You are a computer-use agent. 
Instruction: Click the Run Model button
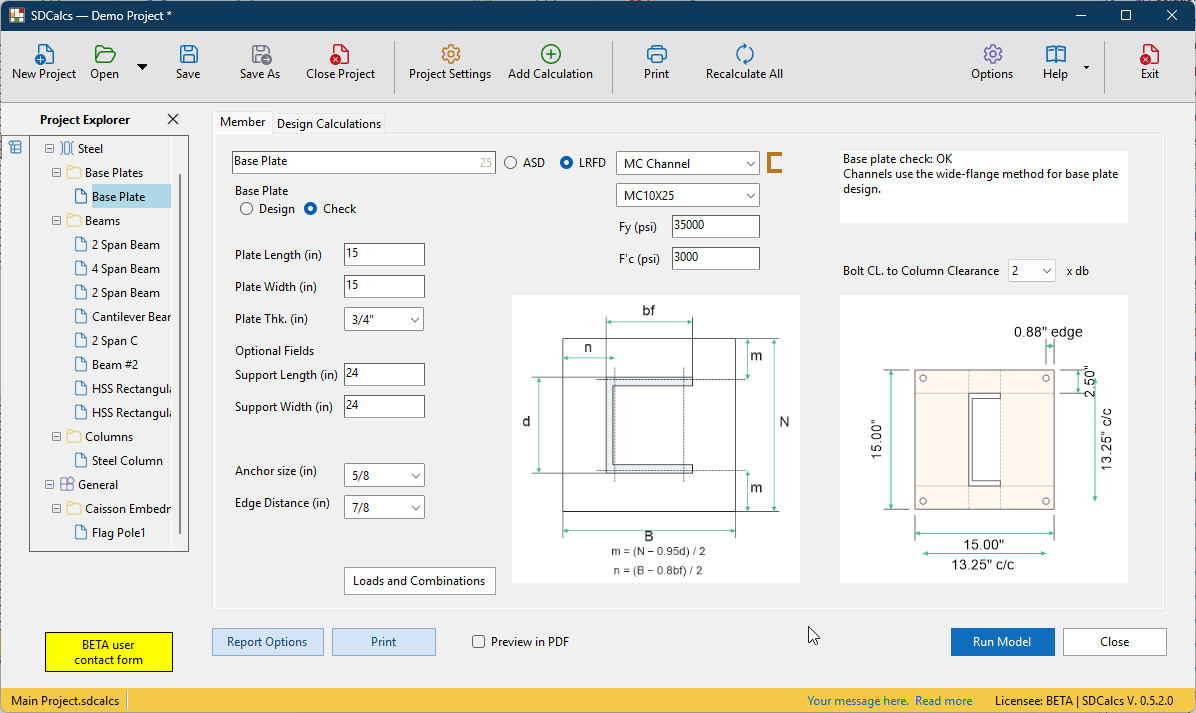(1002, 642)
